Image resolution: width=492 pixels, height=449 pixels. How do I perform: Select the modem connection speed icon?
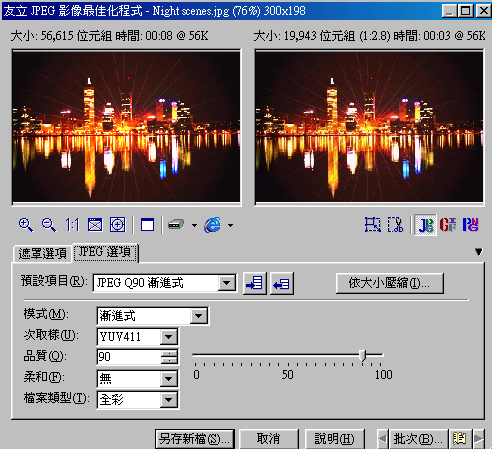tap(176, 225)
